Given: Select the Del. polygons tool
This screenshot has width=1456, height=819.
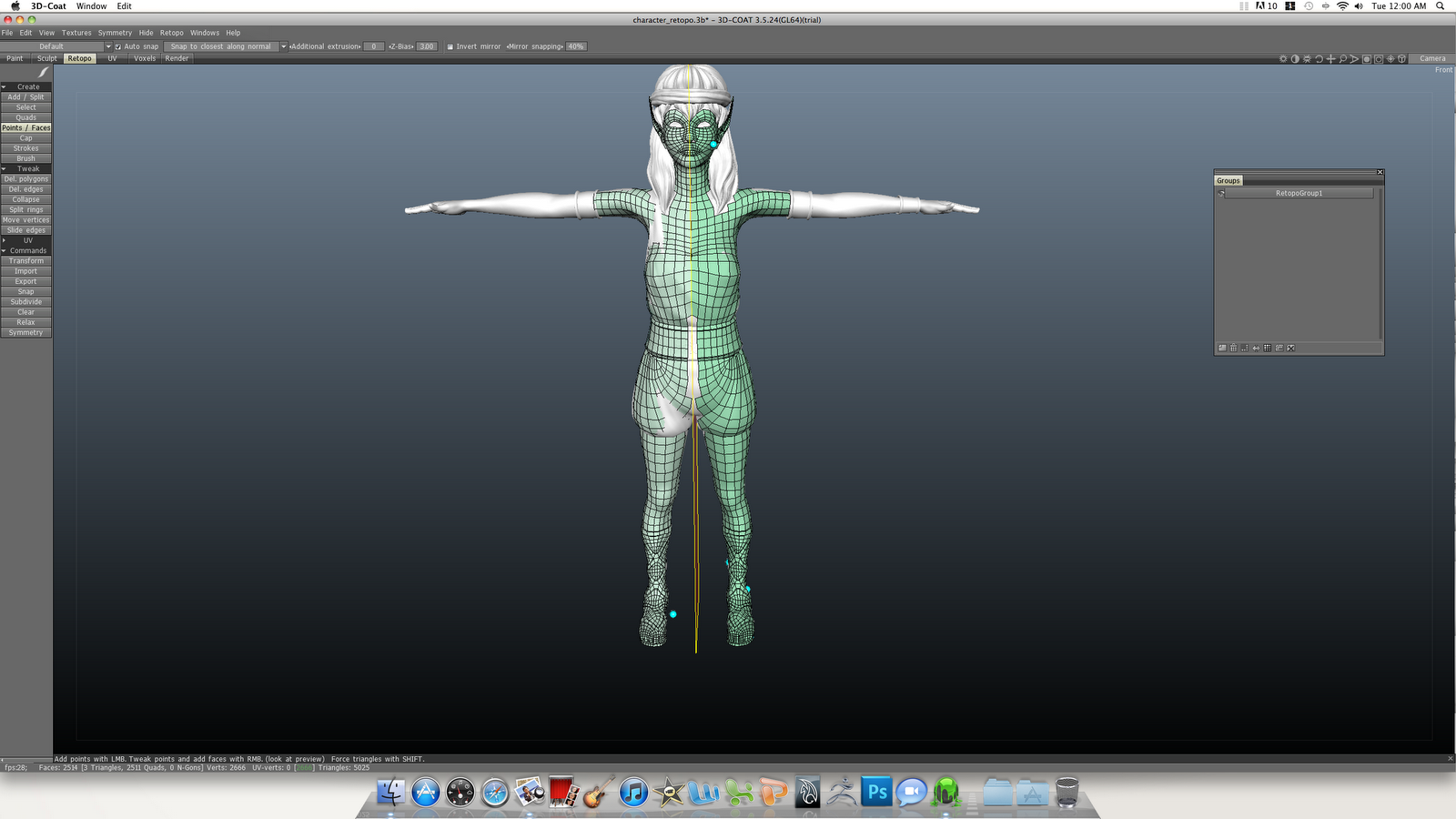Looking at the screenshot, I should coord(25,178).
